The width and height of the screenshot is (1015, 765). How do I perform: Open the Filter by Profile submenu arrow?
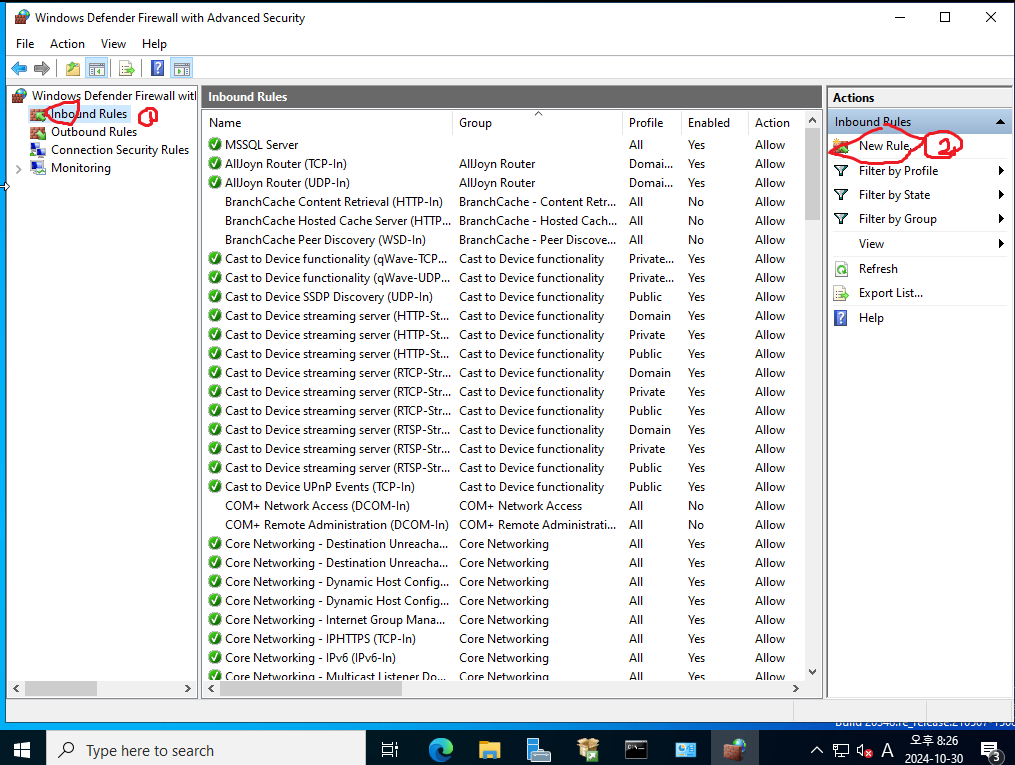1001,171
